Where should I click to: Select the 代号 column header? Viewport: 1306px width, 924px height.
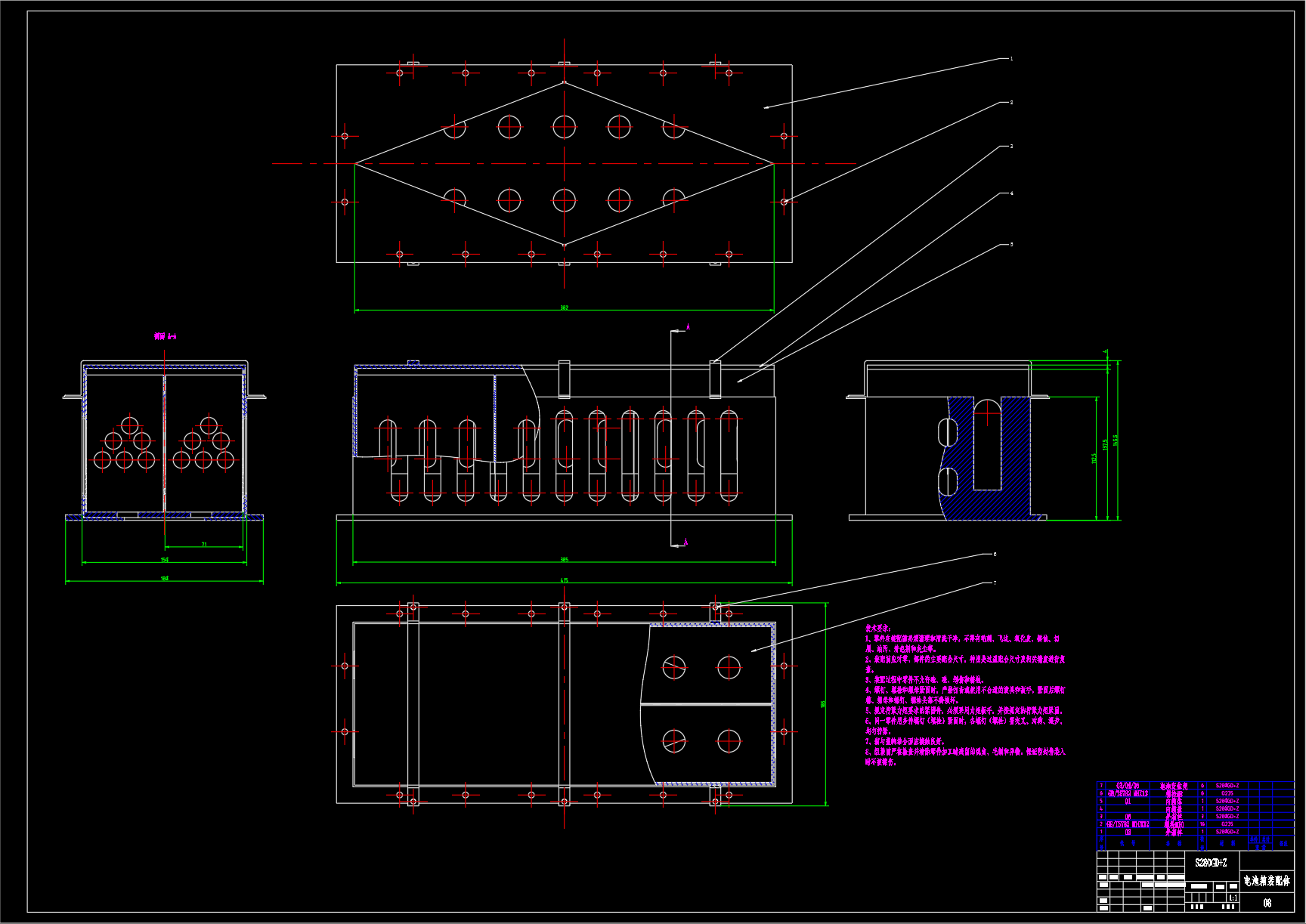coord(1128,842)
